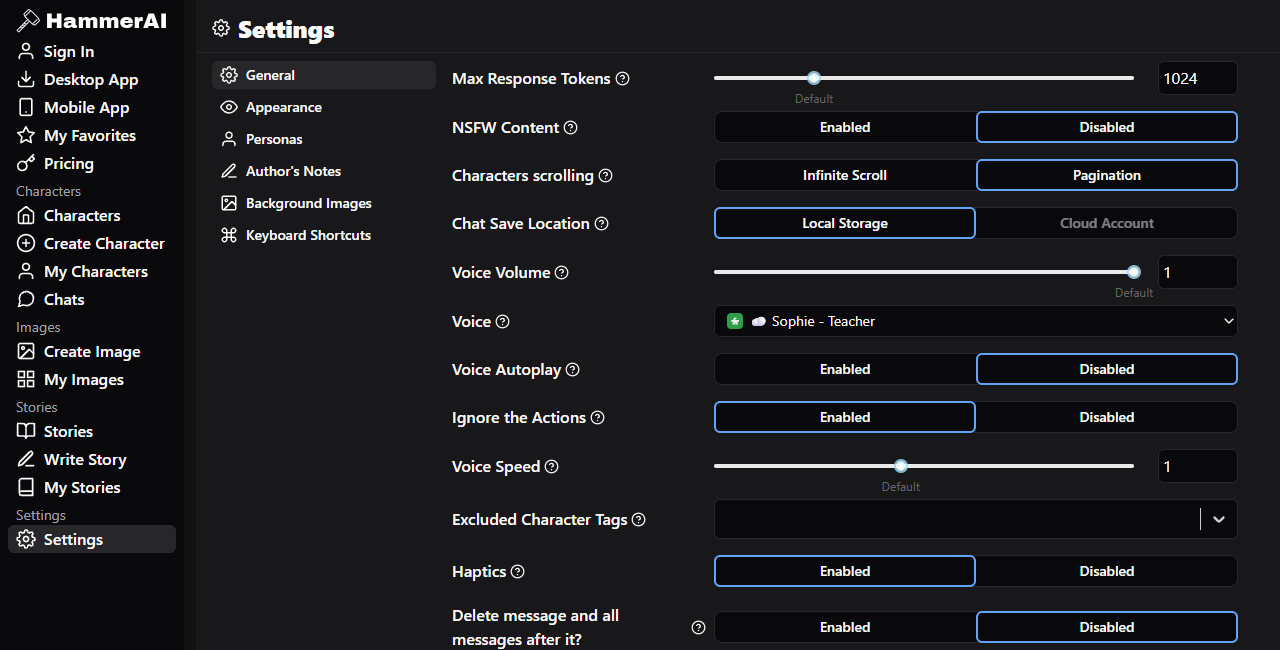Click the Max Response Tokens slider handle
The height and width of the screenshot is (650, 1280).
tap(814, 78)
